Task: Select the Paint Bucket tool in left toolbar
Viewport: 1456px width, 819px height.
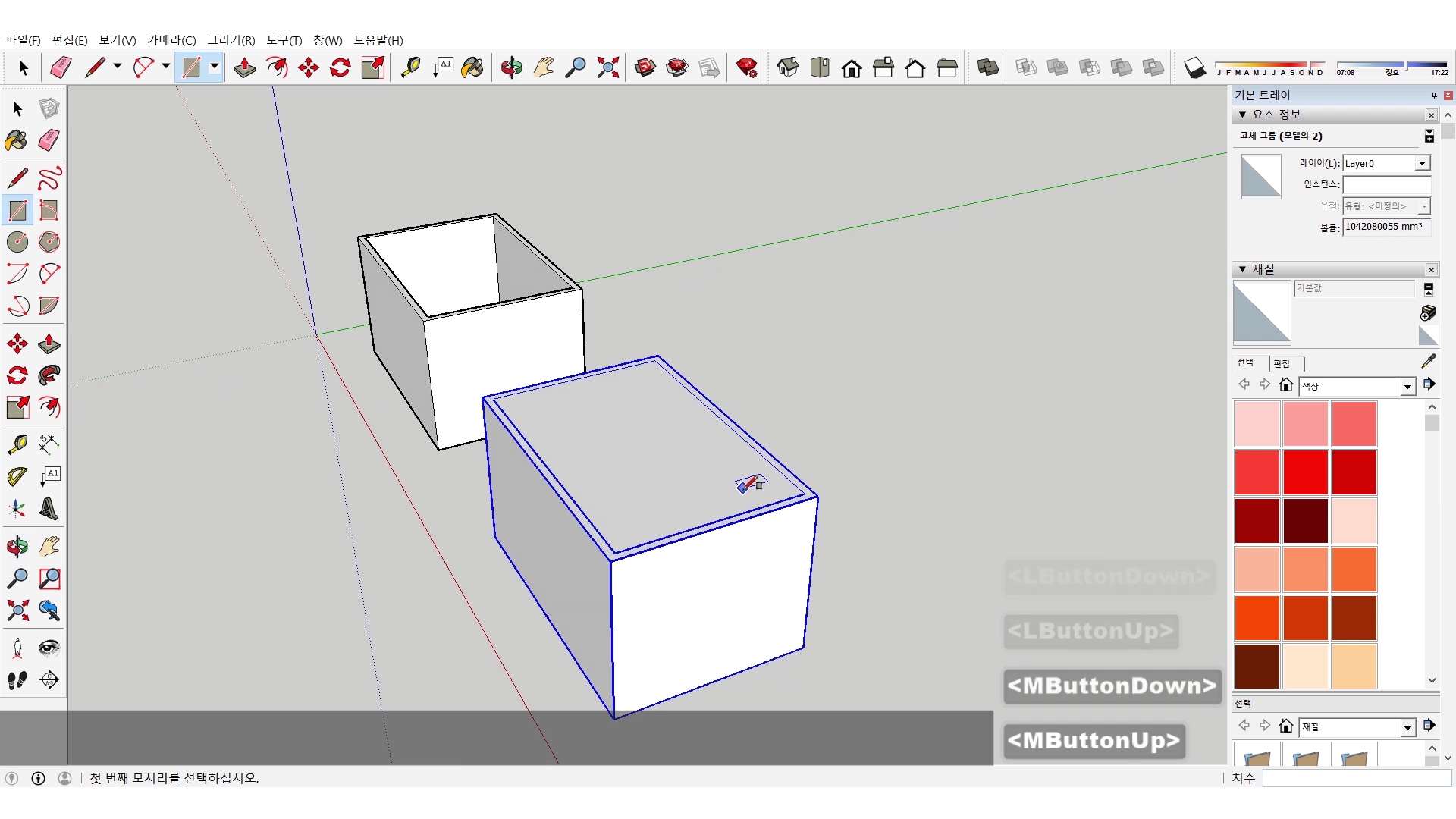Action: click(16, 140)
